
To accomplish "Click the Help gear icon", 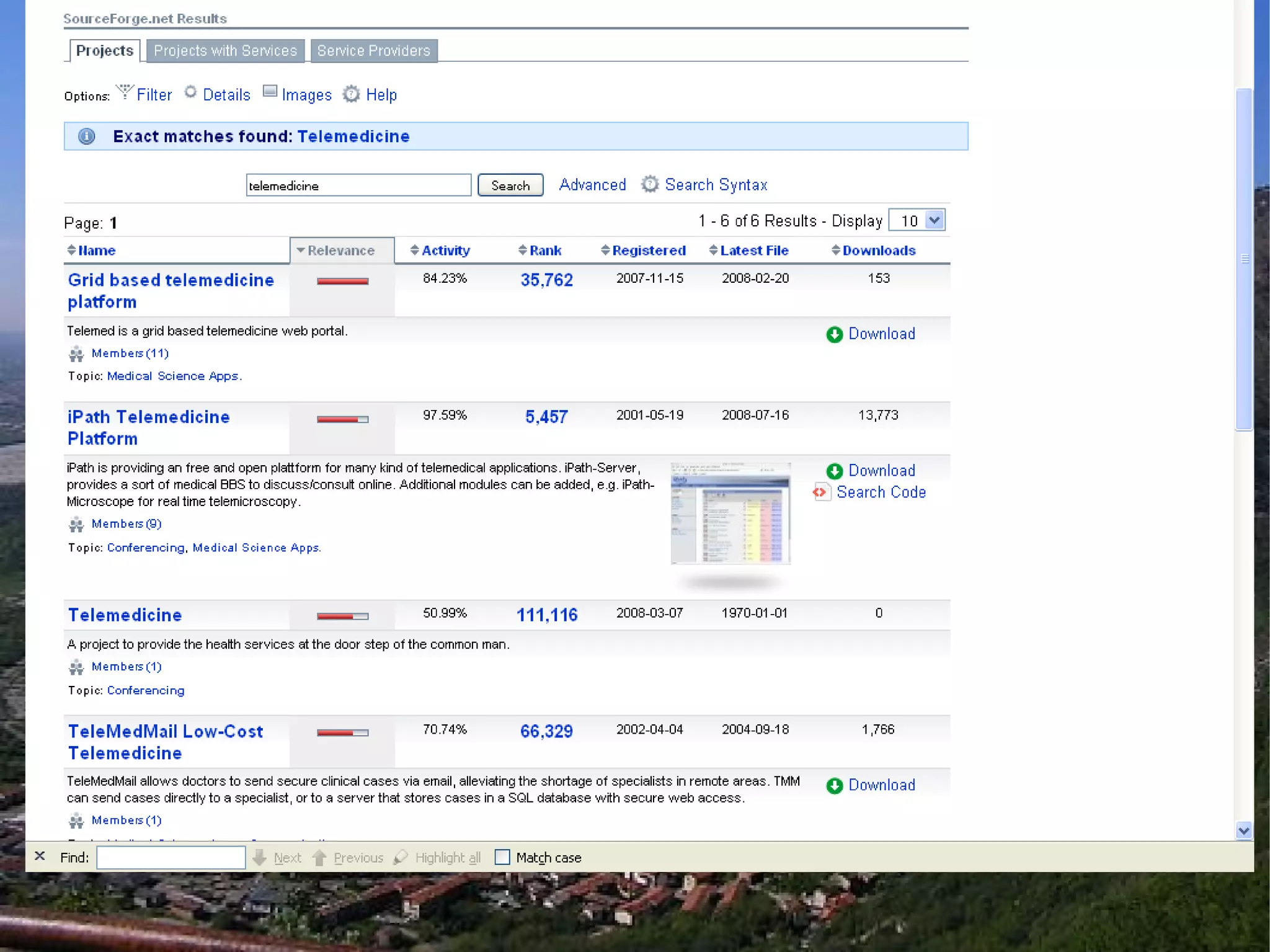I will click(352, 94).
